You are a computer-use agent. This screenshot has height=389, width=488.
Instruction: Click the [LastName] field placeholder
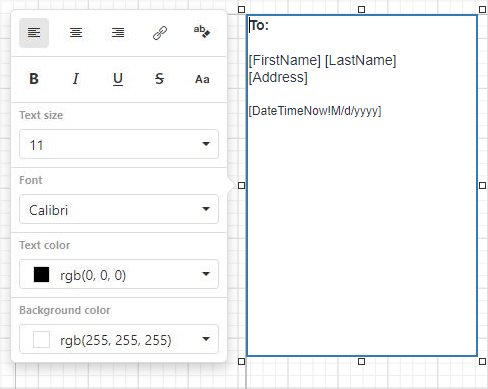[x=360, y=60]
